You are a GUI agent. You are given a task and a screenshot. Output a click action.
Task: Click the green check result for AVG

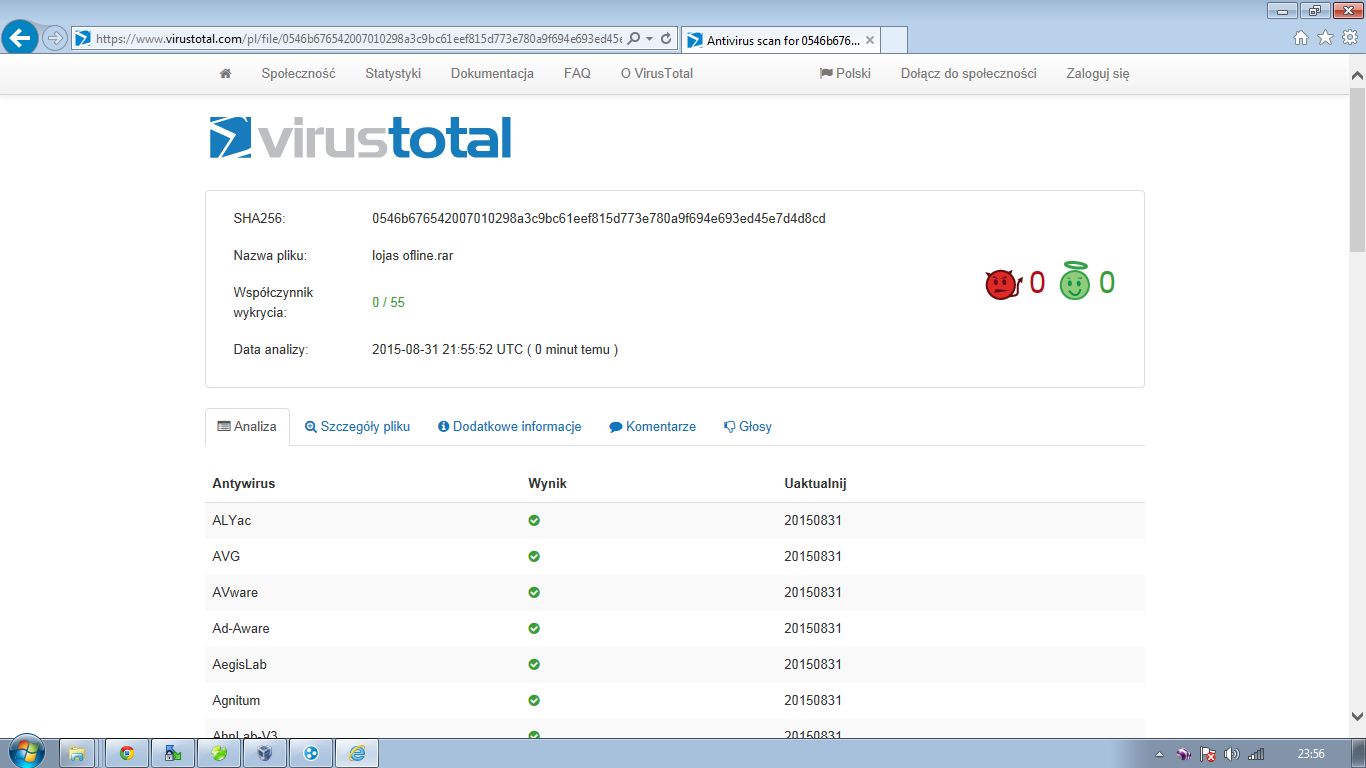coord(534,556)
